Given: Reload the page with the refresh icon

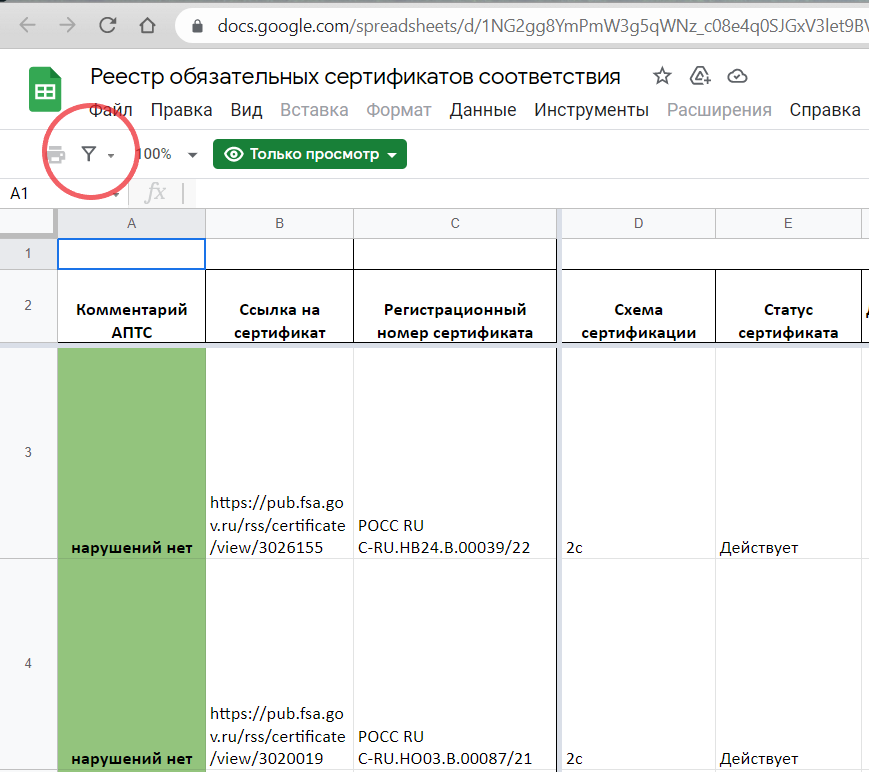Looking at the screenshot, I should [108, 25].
